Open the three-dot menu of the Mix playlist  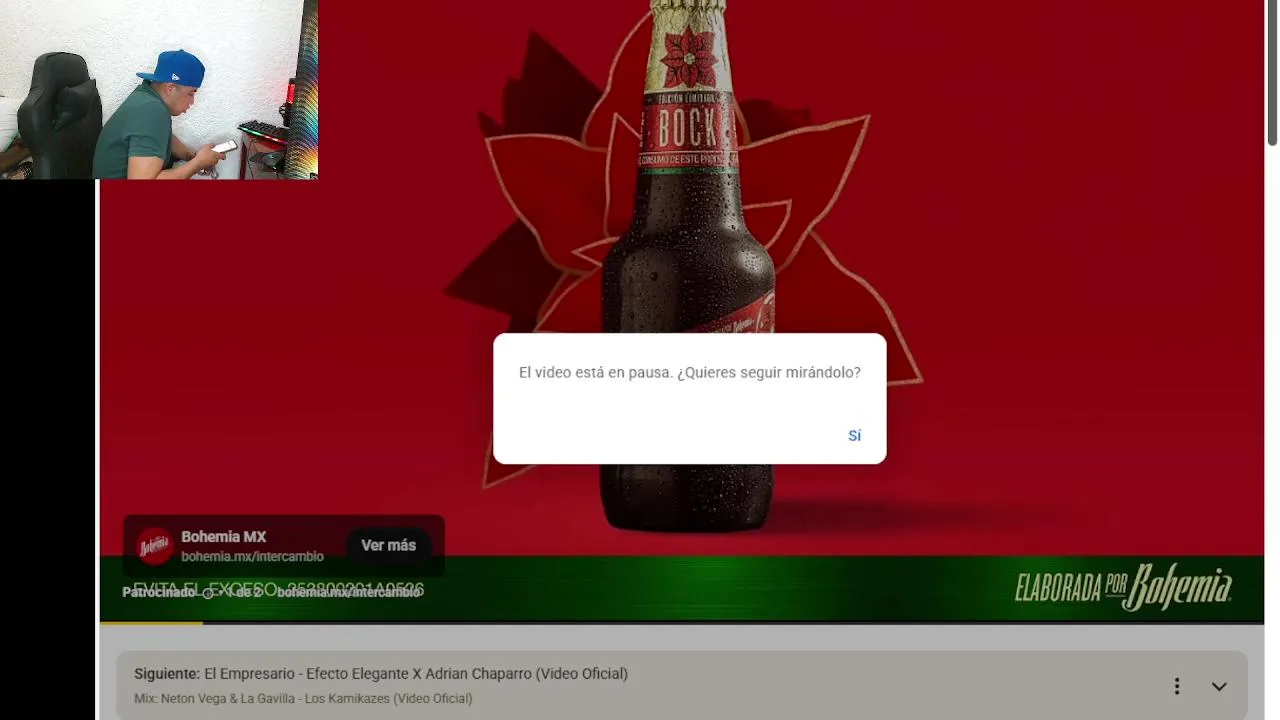[1177, 686]
